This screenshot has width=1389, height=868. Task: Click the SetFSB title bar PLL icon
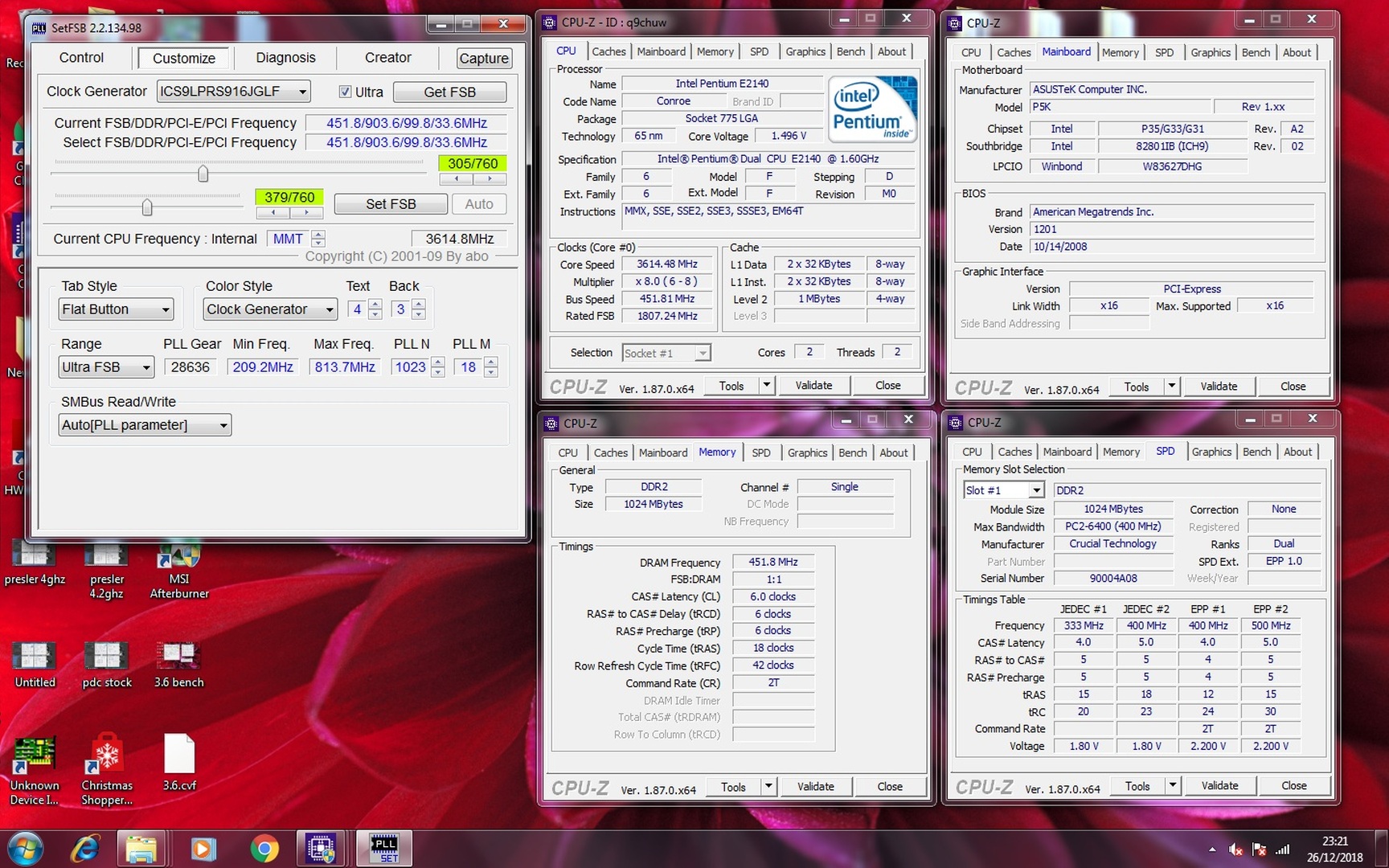point(39,28)
